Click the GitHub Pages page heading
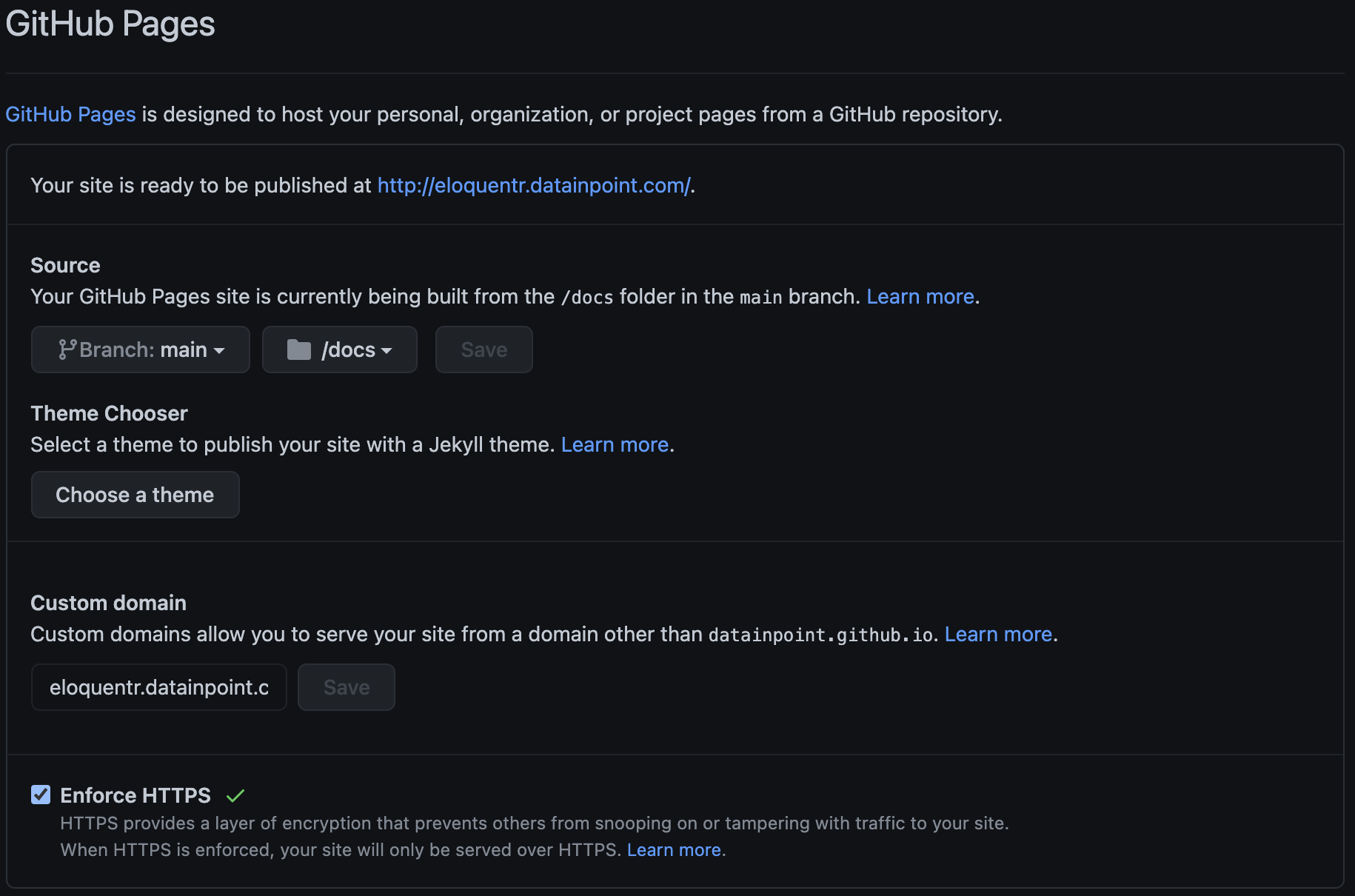Screen dimensions: 1355x896 110,24
